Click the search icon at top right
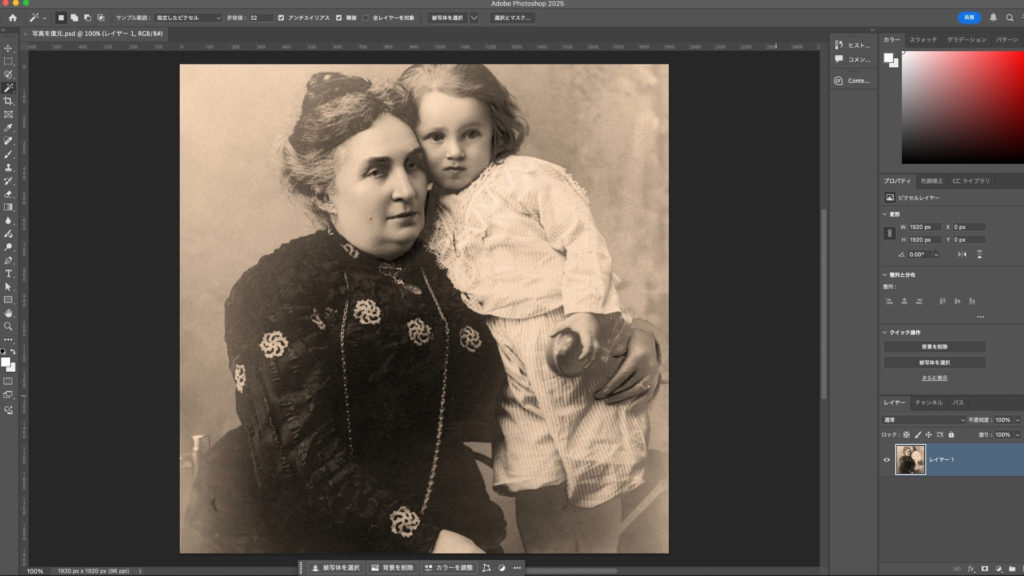Viewport: 1024px width, 576px height. 1010,18
